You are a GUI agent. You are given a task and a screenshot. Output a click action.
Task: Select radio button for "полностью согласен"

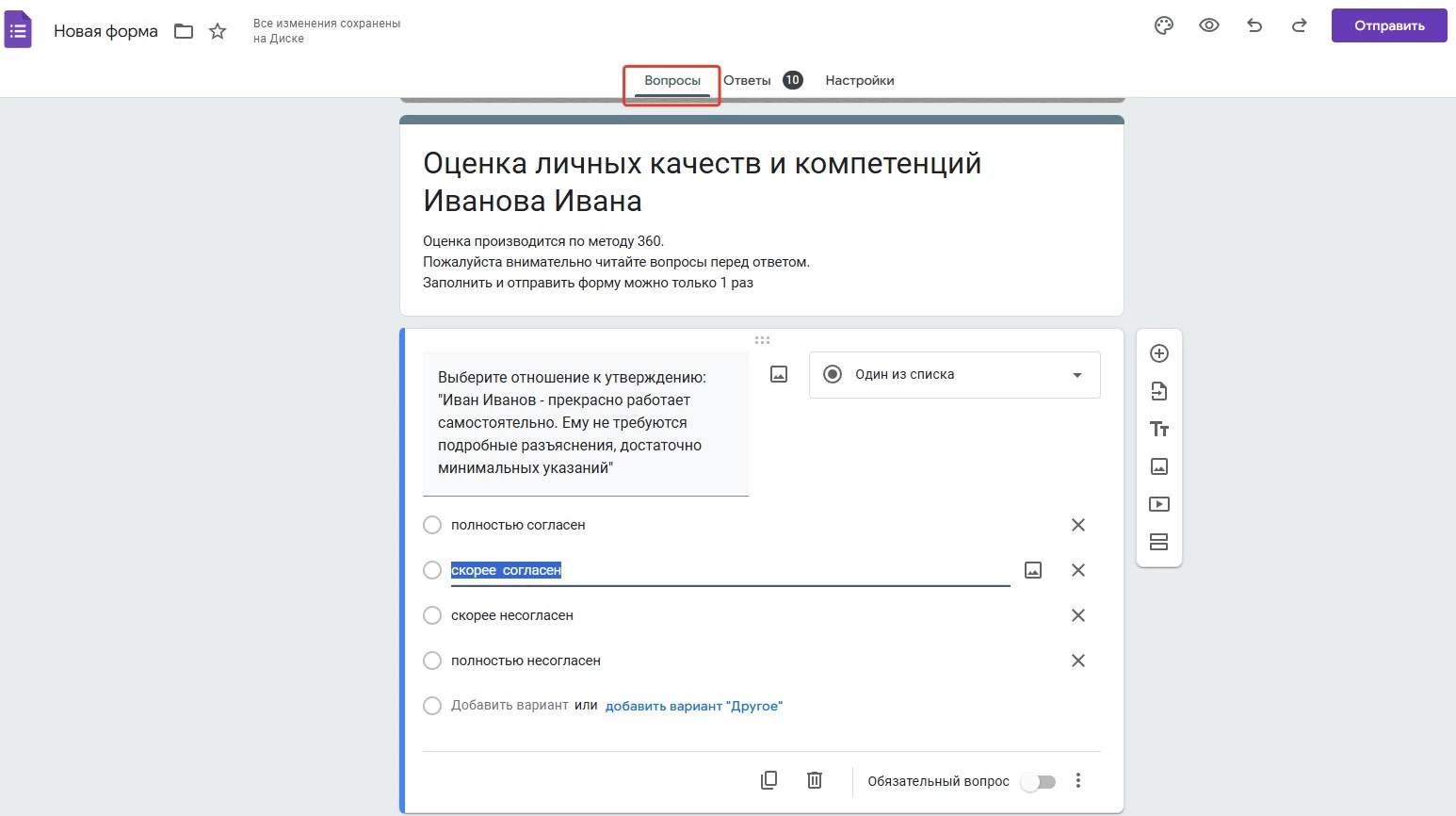point(432,525)
